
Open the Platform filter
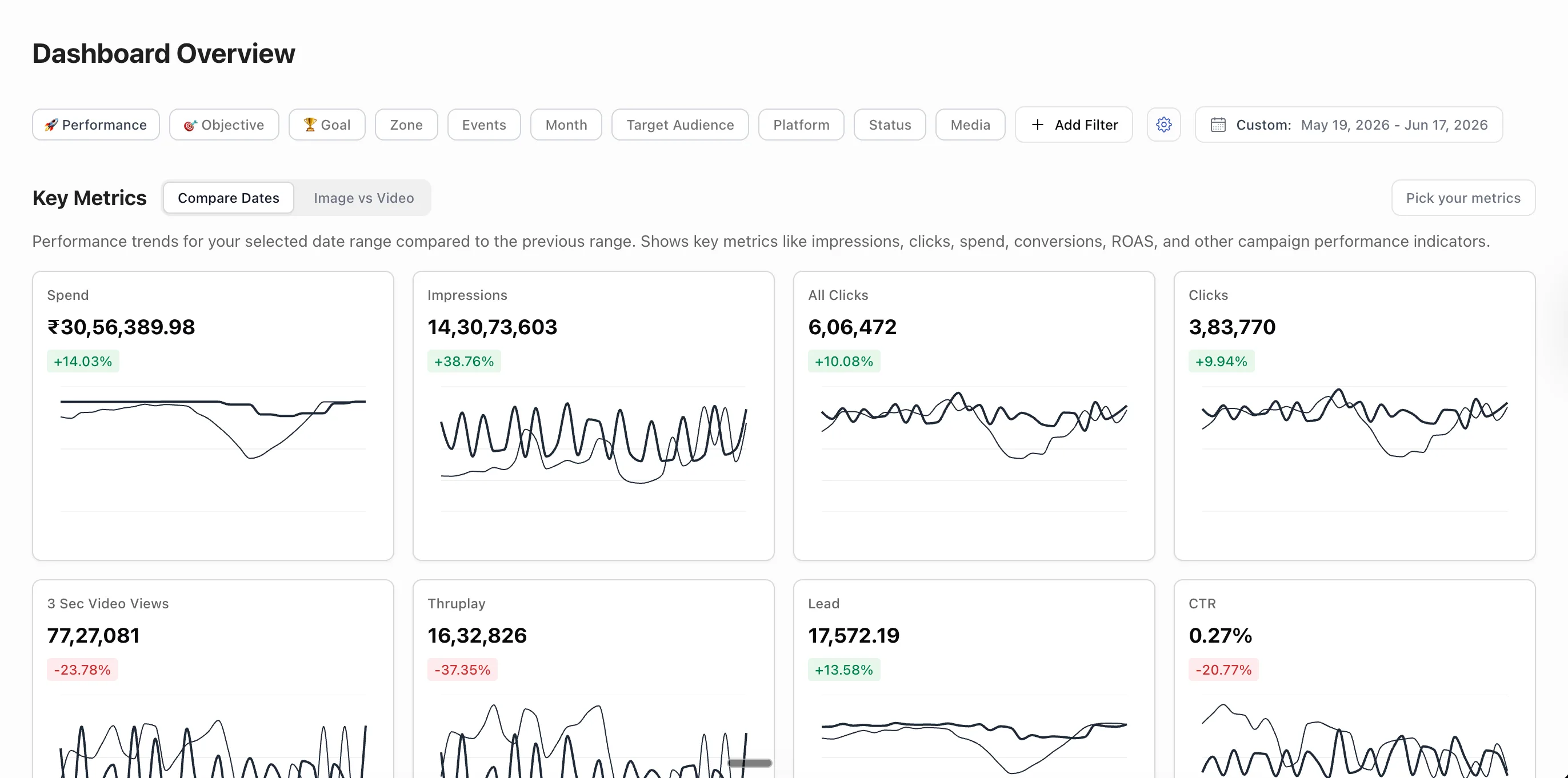[x=801, y=125]
